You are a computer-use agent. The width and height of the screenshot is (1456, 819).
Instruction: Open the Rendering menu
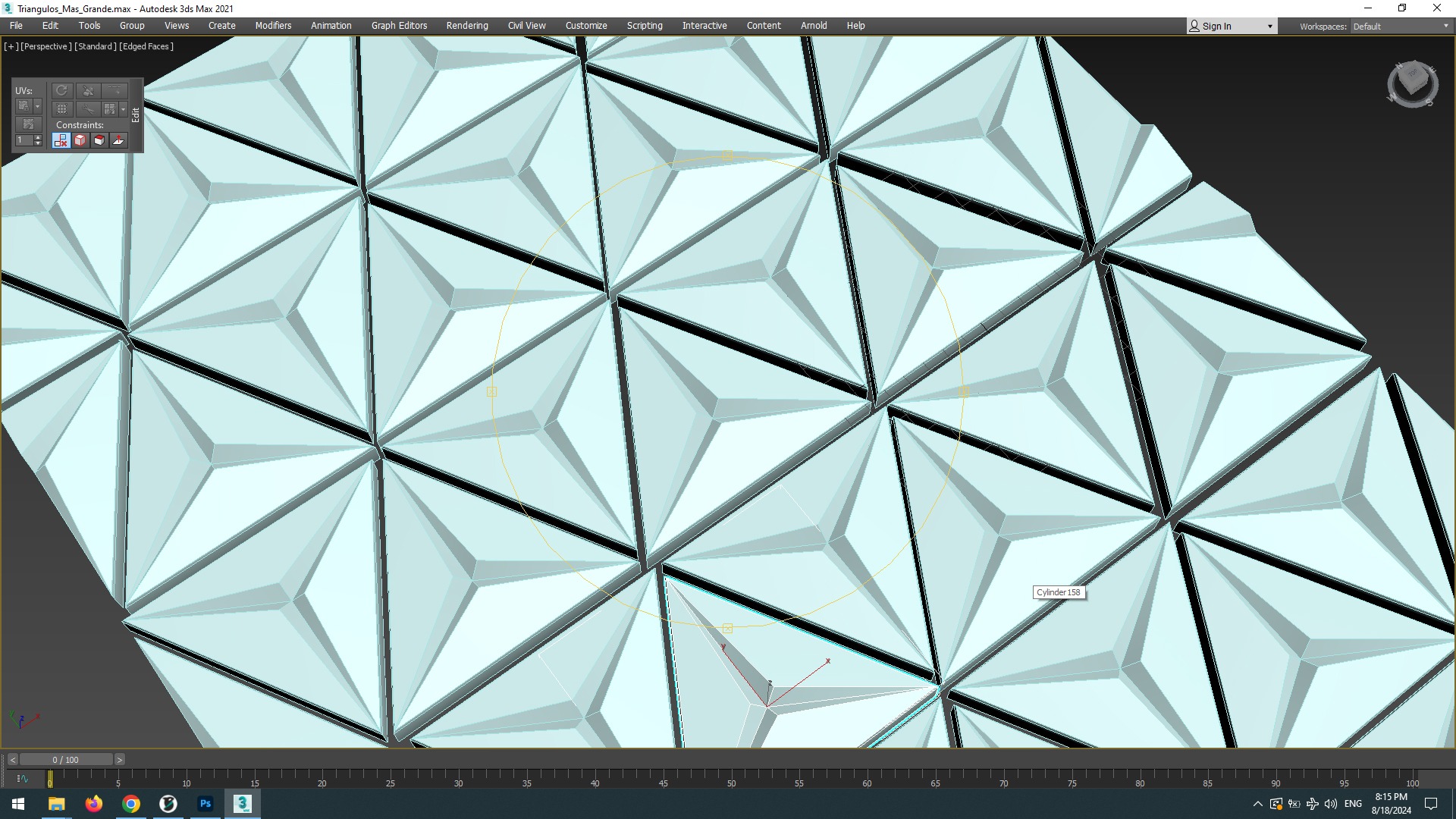(466, 25)
